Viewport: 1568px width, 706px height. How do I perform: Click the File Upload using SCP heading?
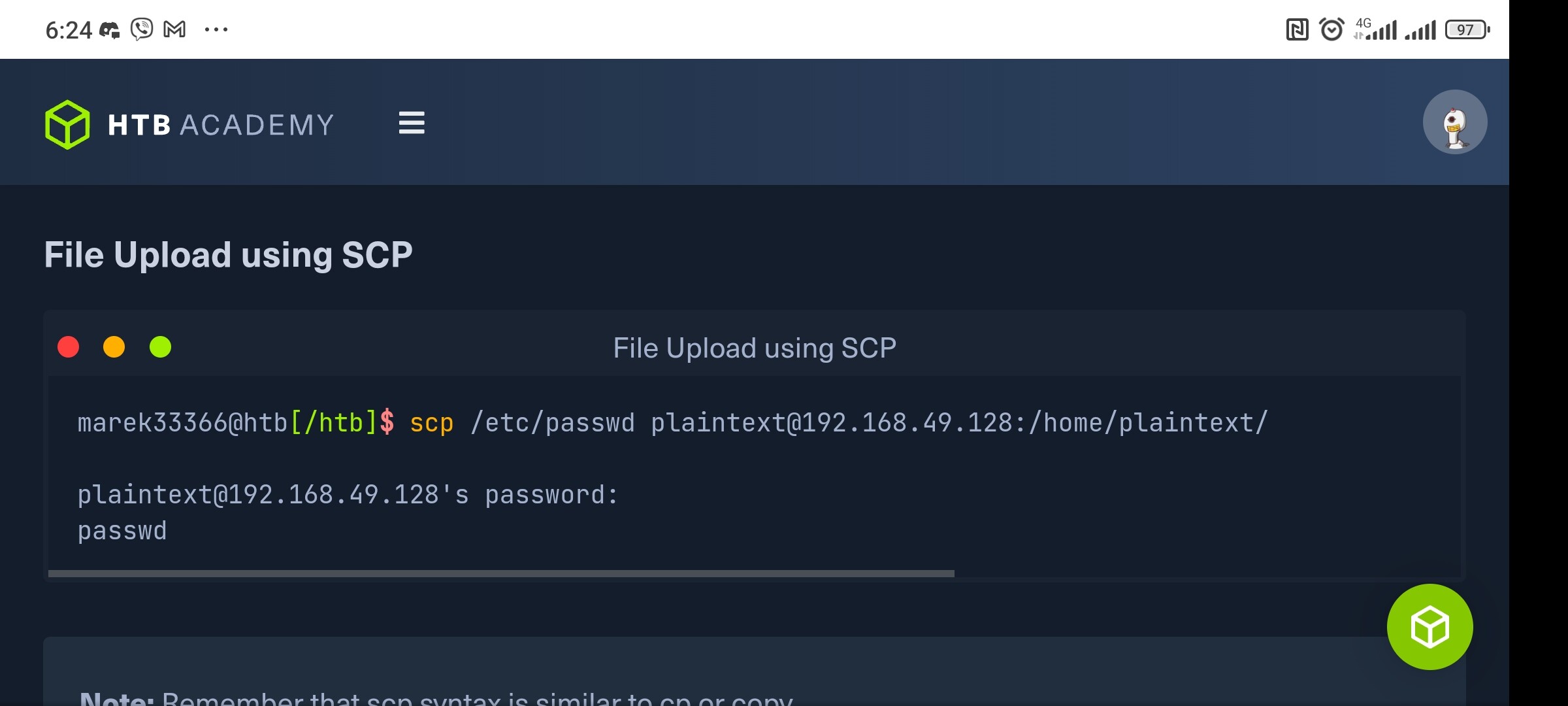[x=228, y=255]
